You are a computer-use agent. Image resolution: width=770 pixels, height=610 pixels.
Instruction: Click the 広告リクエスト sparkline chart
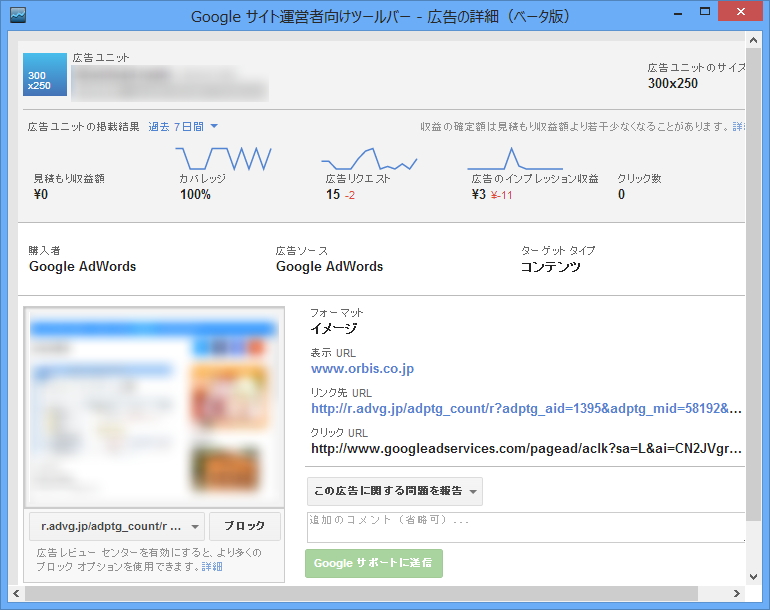click(369, 159)
